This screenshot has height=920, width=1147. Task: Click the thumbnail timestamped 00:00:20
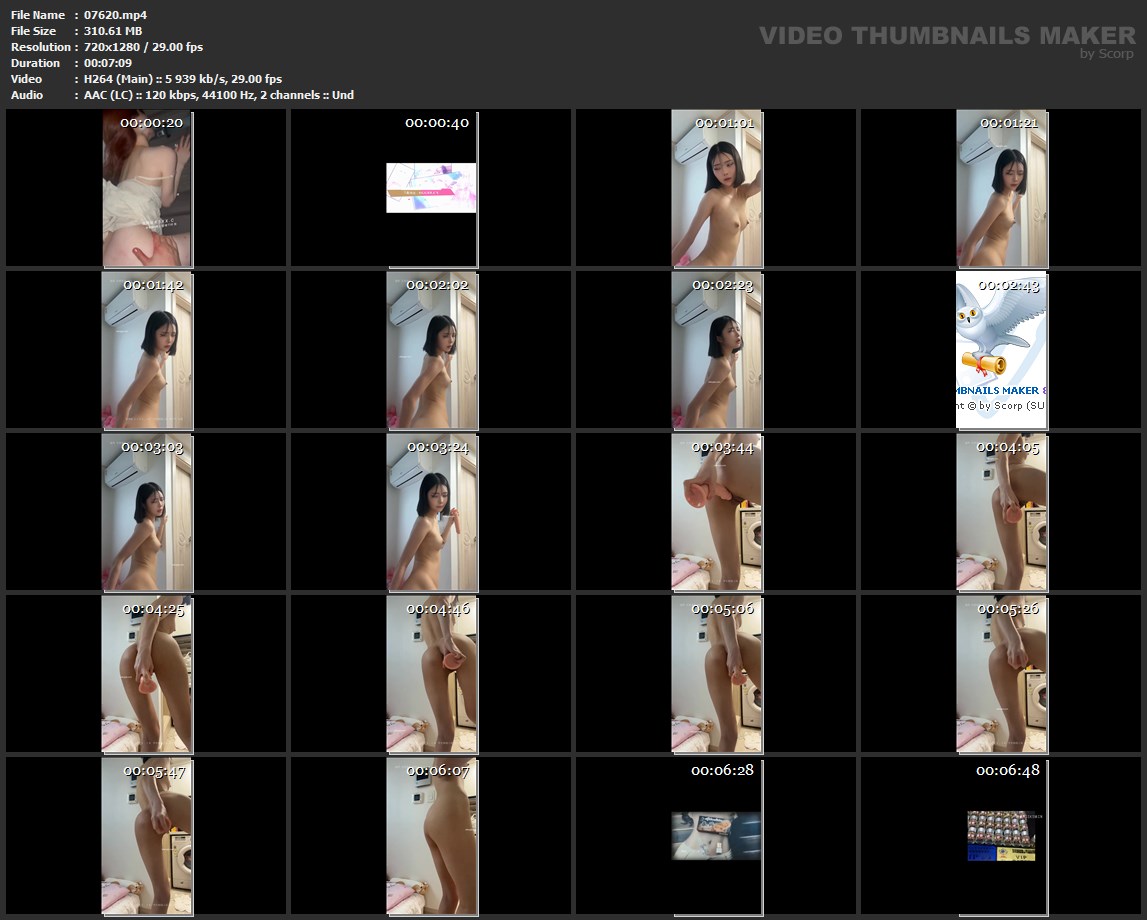(x=147, y=188)
